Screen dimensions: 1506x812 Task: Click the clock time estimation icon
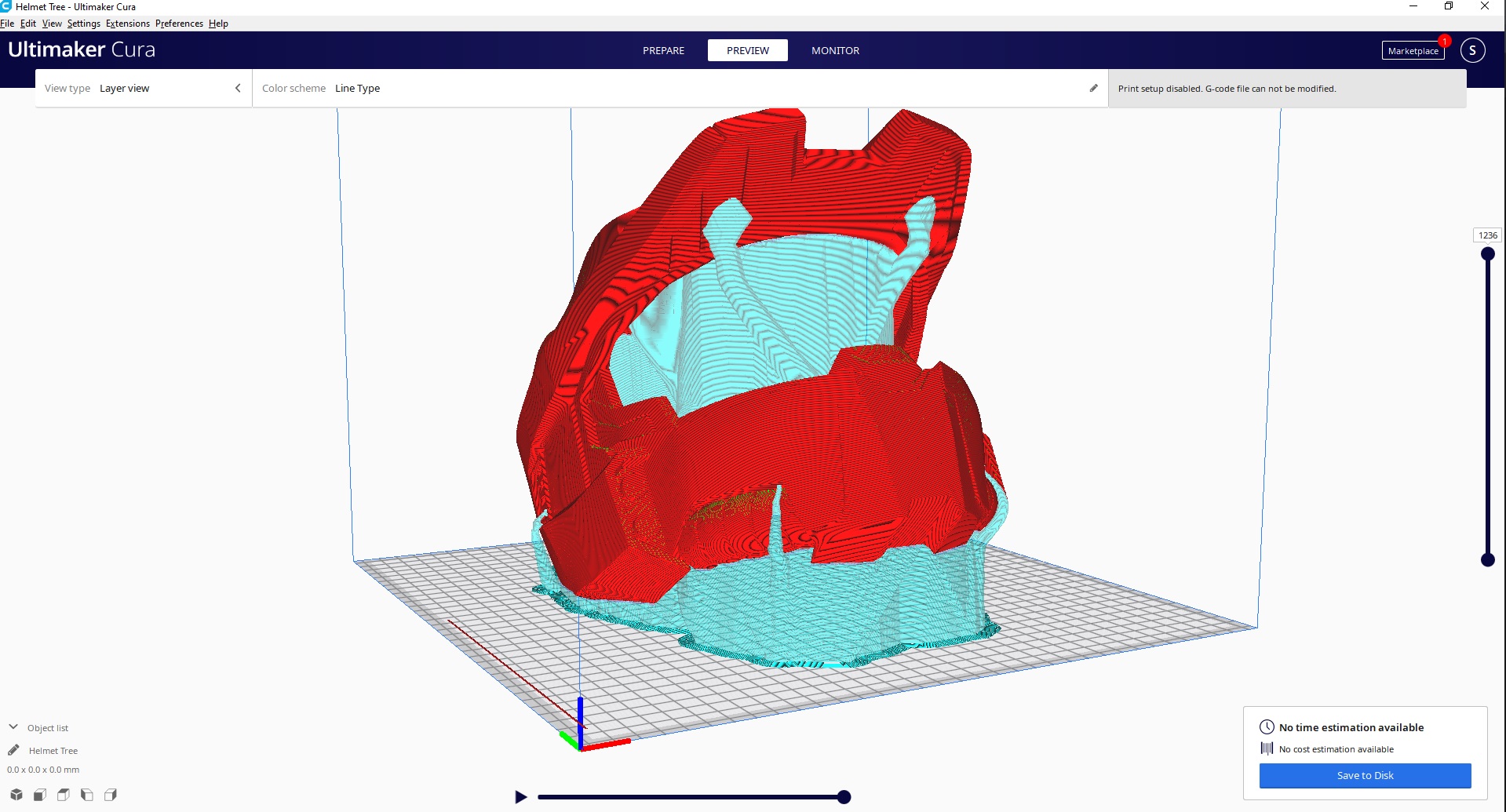(1267, 727)
